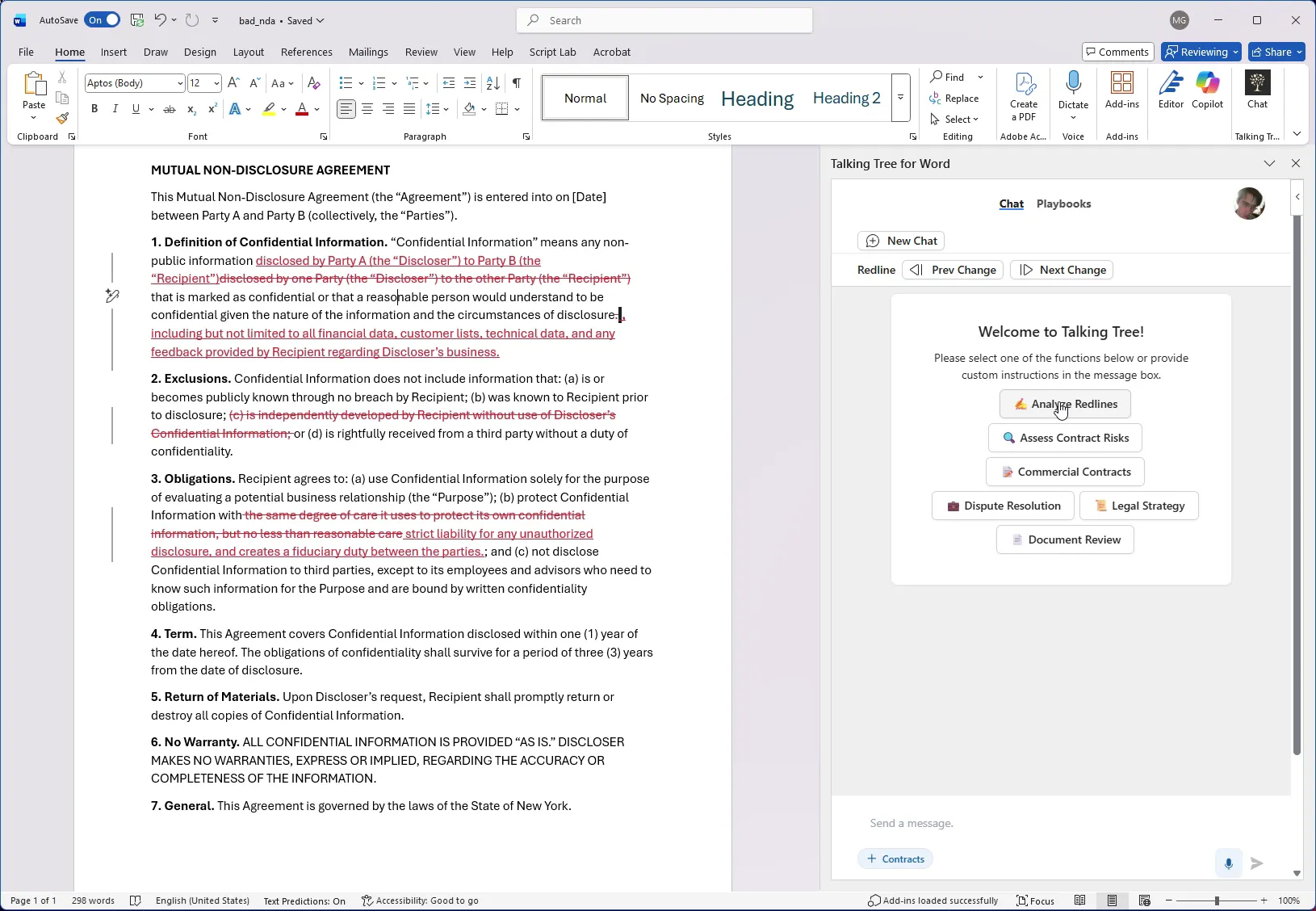This screenshot has height=911, width=1316.
Task: Toggle AutoSave switch off
Action: 103,20
